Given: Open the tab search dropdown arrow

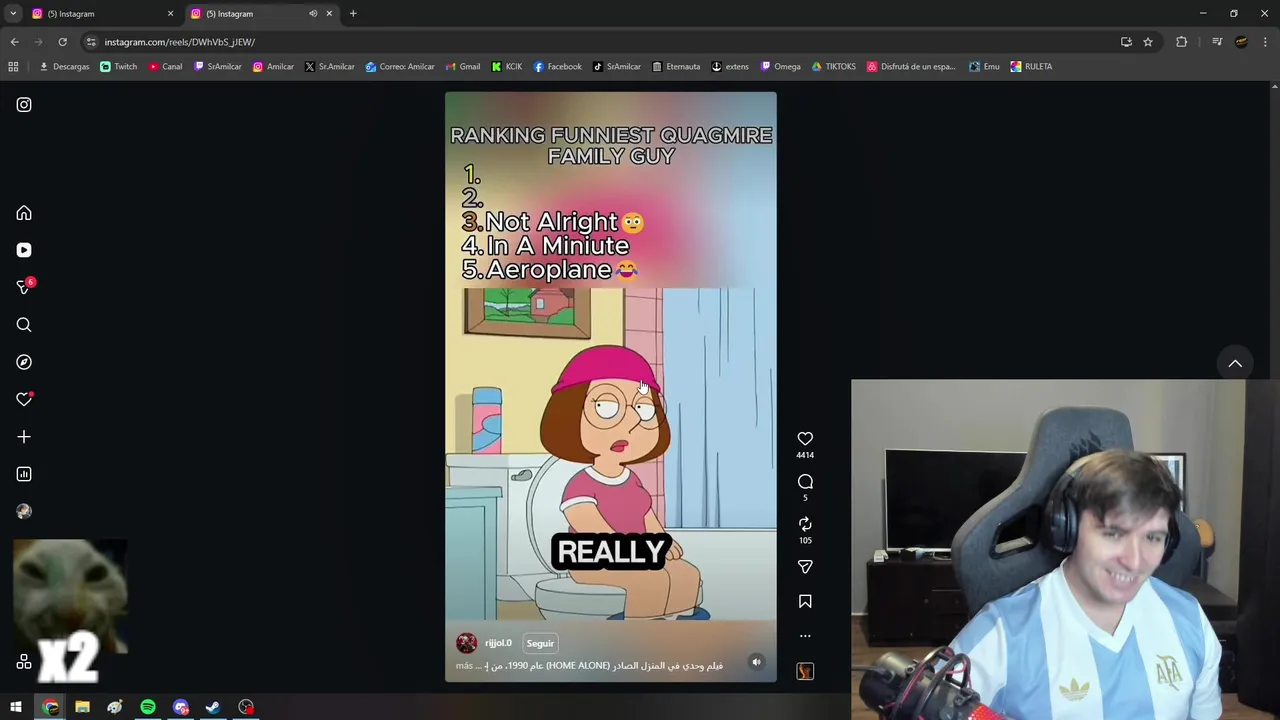Looking at the screenshot, I should coord(13,14).
